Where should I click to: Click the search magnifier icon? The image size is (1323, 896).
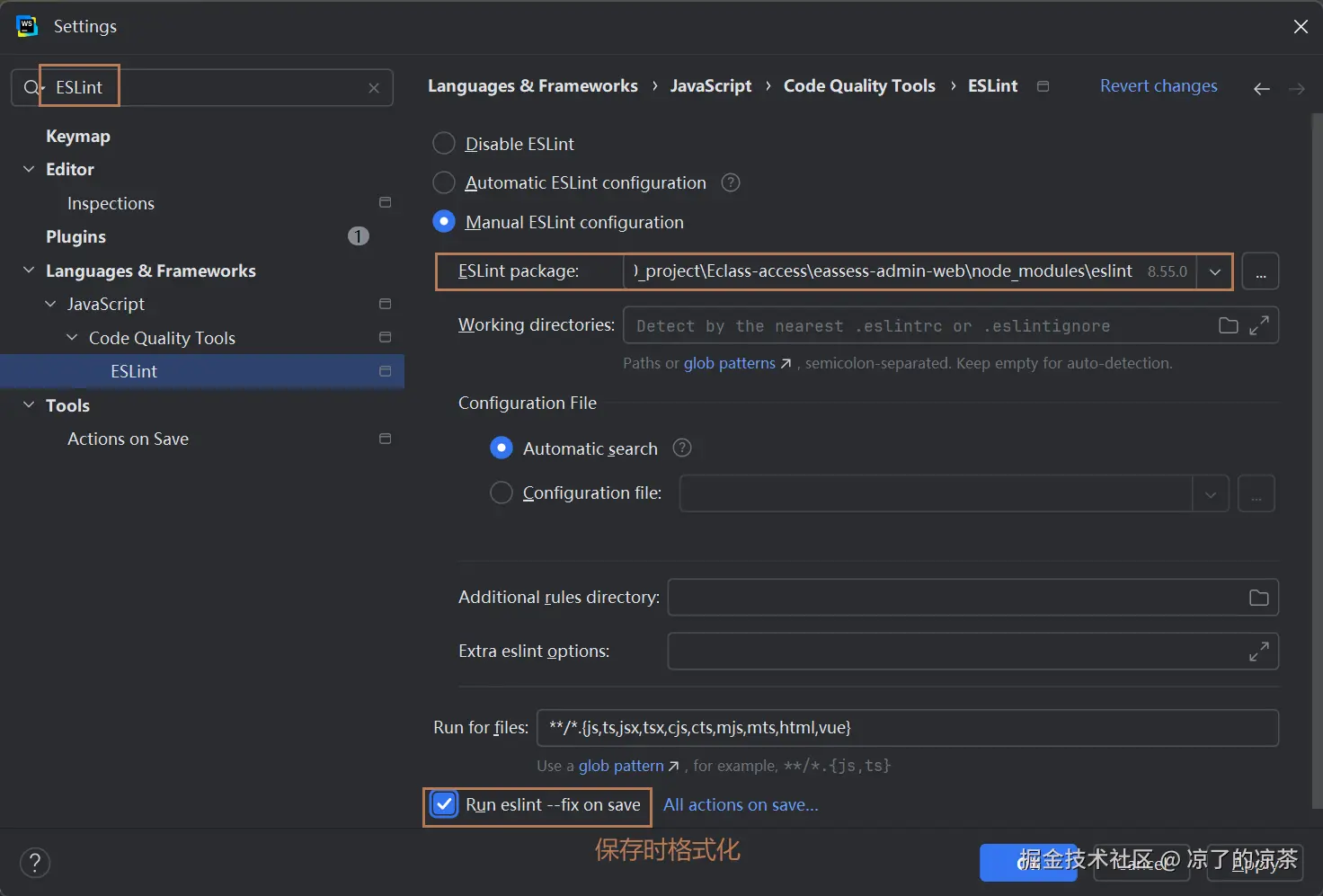[x=31, y=87]
